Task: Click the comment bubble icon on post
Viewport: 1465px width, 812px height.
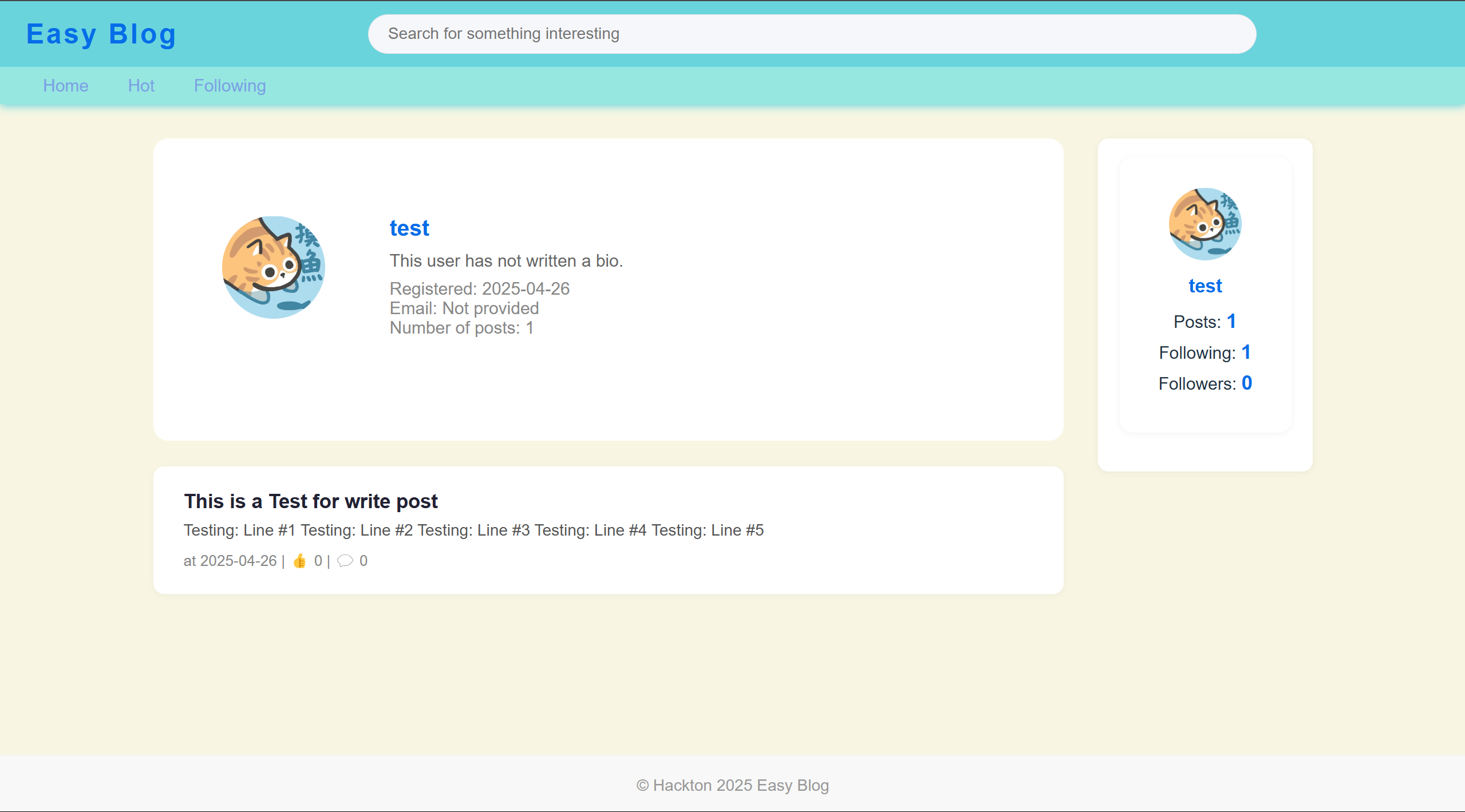Action: [345, 561]
